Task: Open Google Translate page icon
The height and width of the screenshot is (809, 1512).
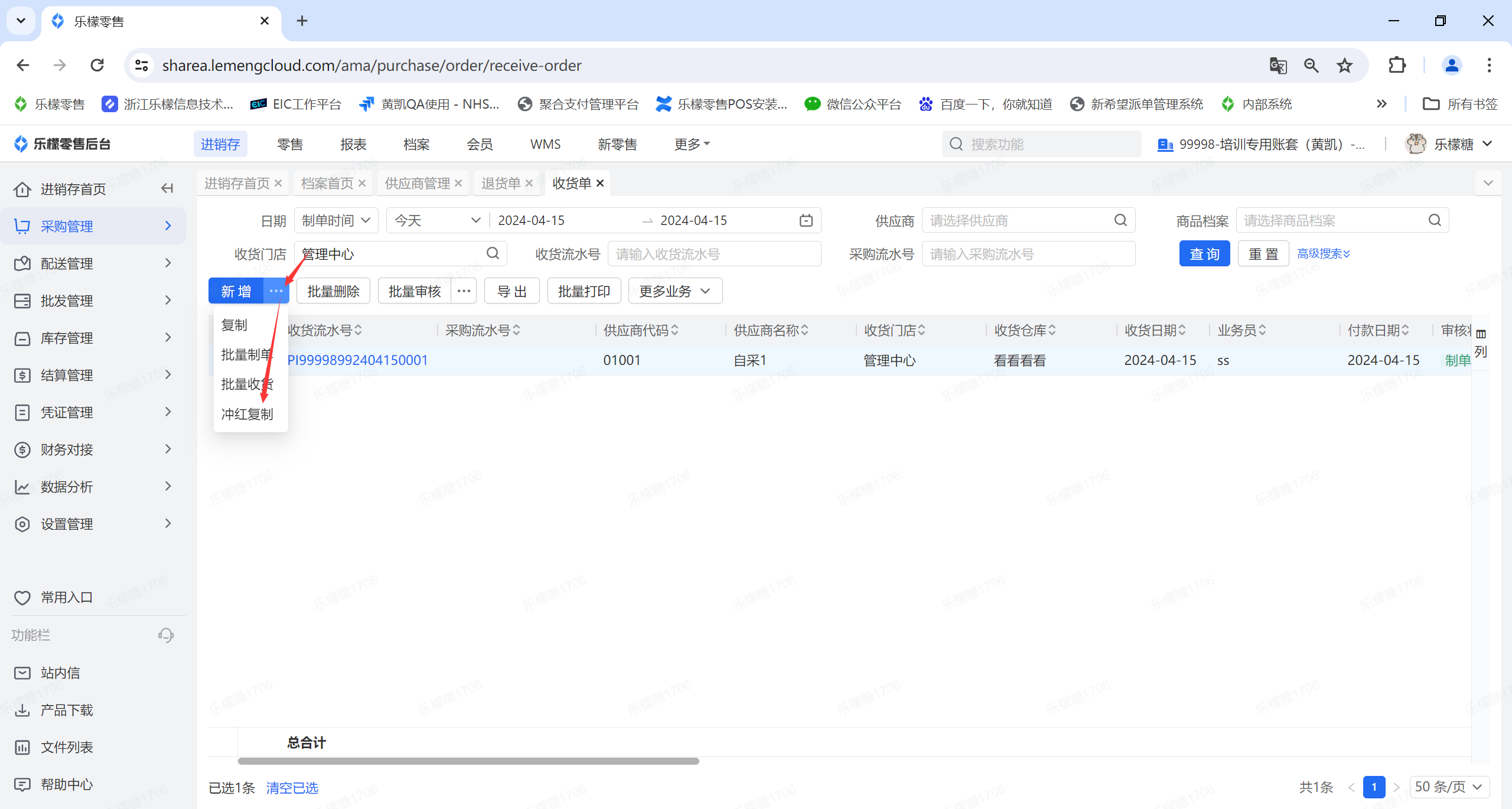Action: pyautogui.click(x=1278, y=66)
